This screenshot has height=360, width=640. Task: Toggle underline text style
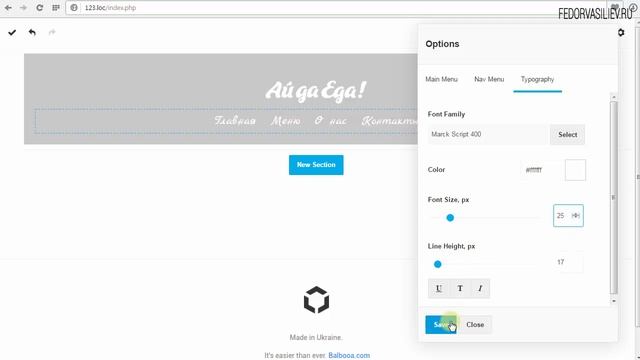438,289
